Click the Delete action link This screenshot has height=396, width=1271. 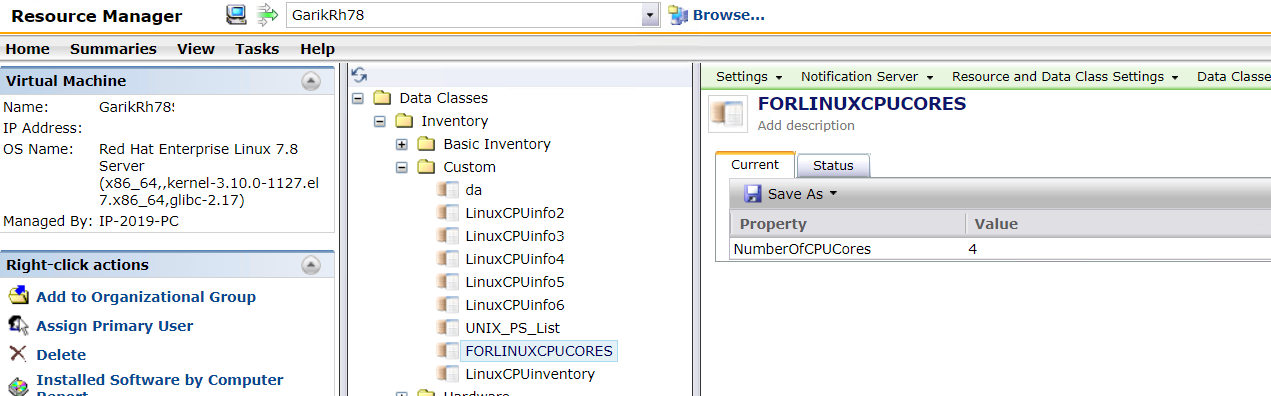(x=61, y=355)
